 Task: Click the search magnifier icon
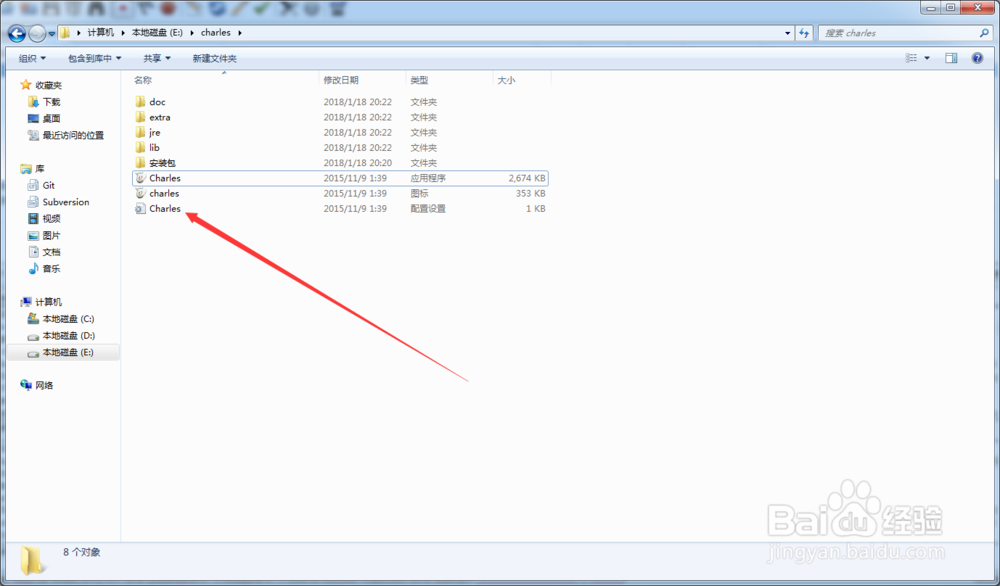[x=985, y=33]
